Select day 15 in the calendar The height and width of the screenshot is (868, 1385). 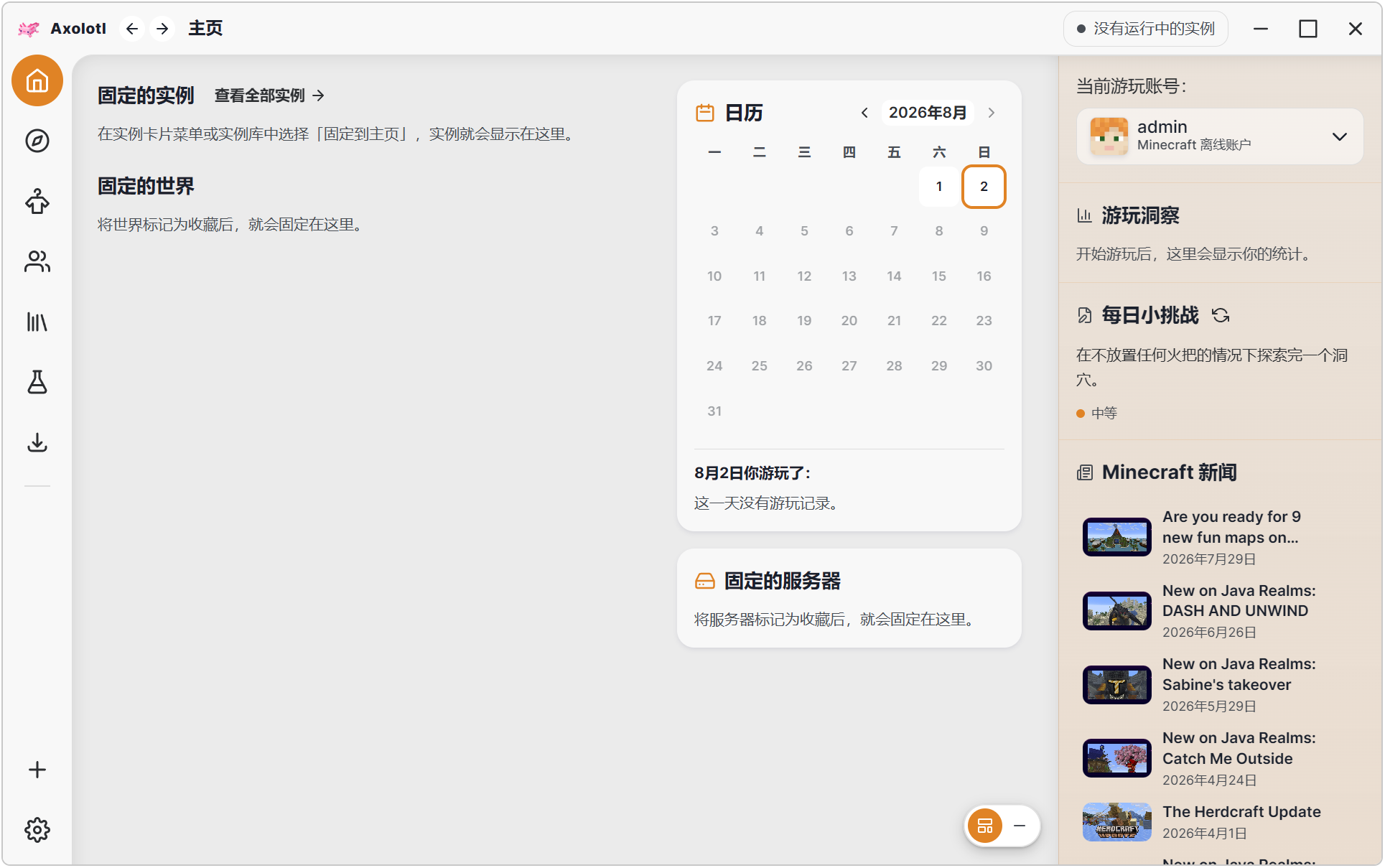point(939,276)
